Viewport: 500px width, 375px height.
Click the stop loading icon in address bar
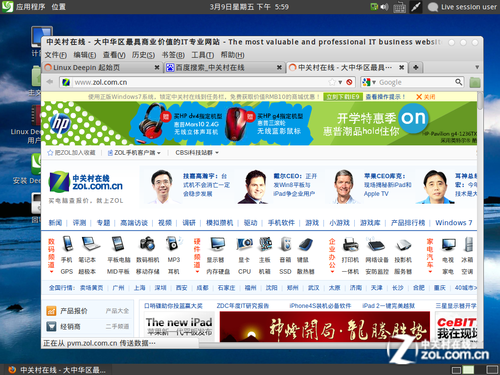click(349, 82)
